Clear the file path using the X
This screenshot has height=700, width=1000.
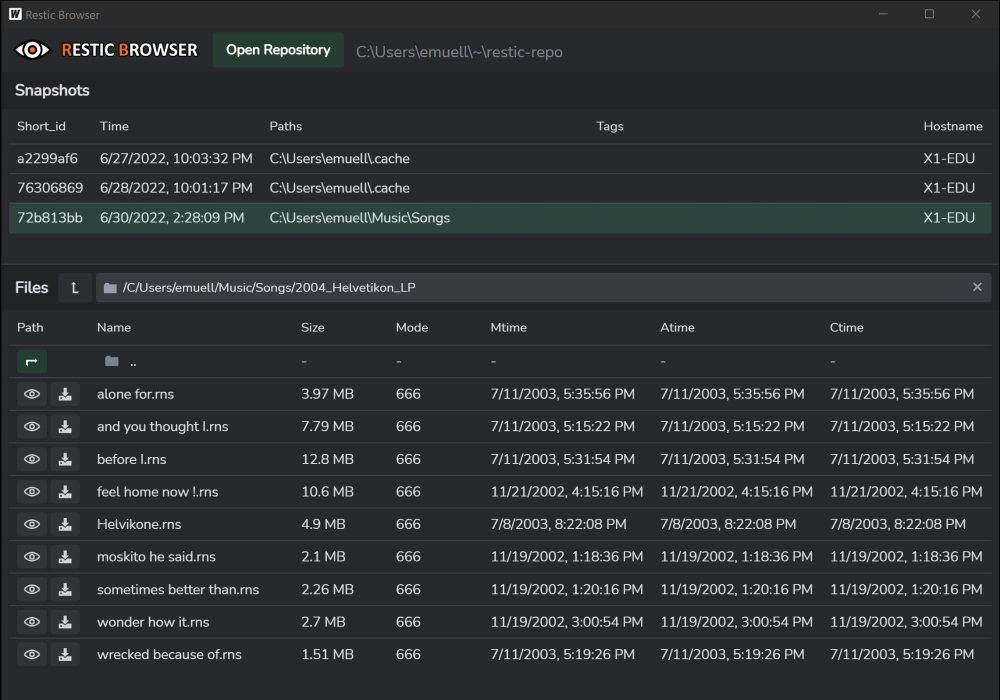(x=977, y=287)
